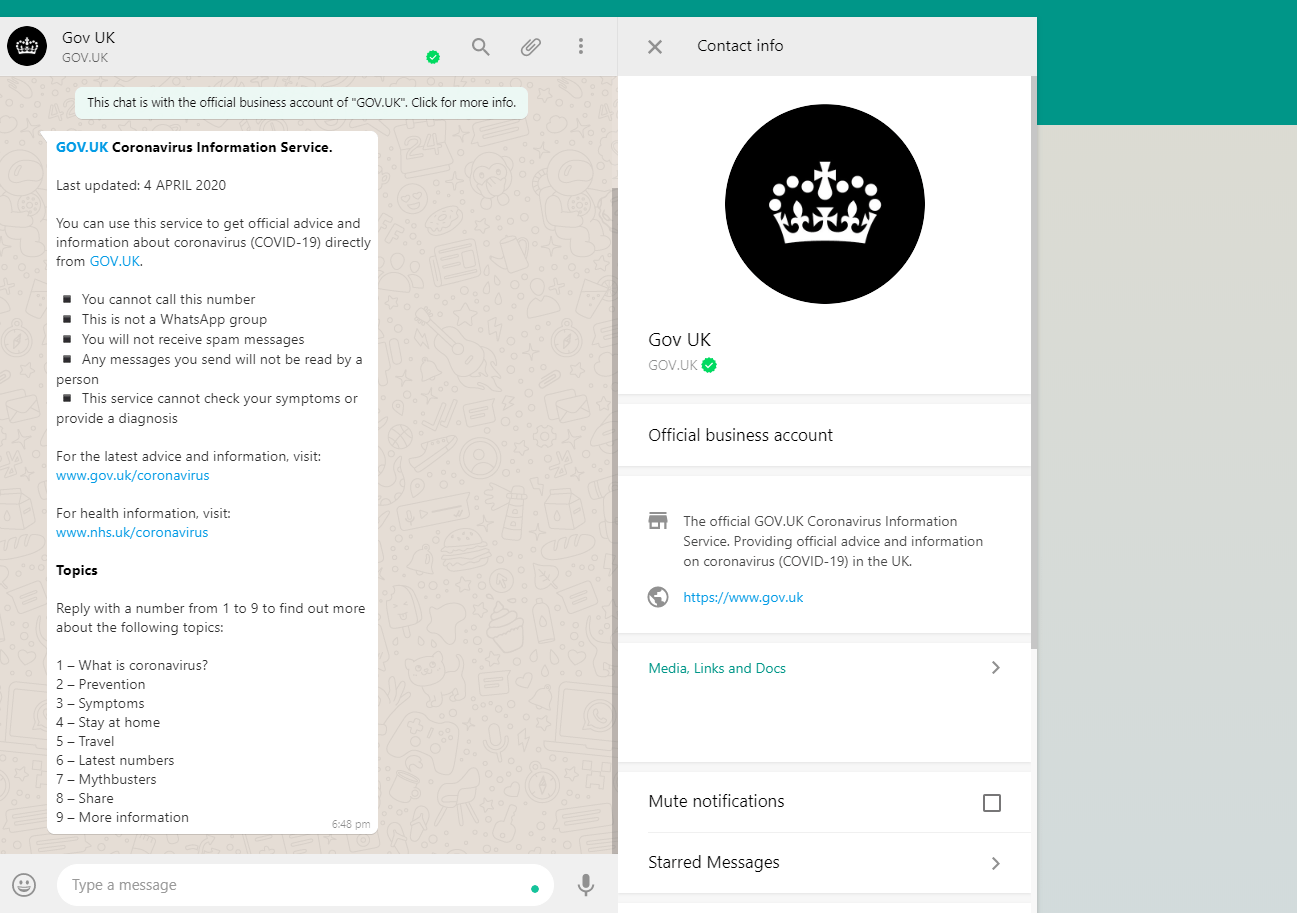Open the https://www.gov.uk link
This screenshot has width=1297, height=913.
coord(743,596)
